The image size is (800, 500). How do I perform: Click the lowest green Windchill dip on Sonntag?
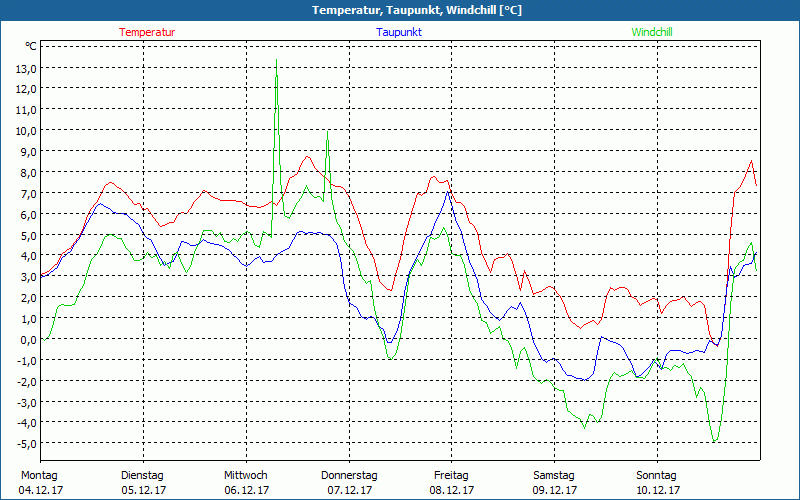click(x=714, y=440)
